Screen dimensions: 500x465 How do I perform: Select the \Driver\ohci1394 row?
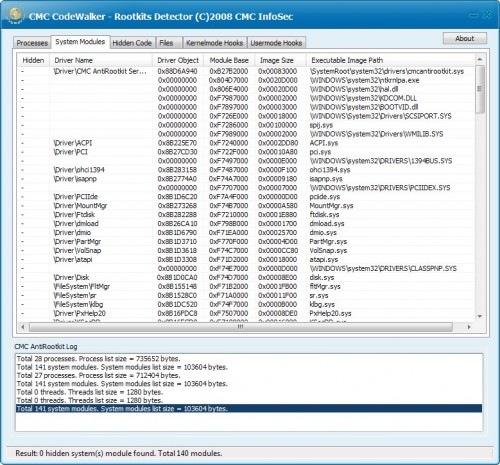point(246,170)
